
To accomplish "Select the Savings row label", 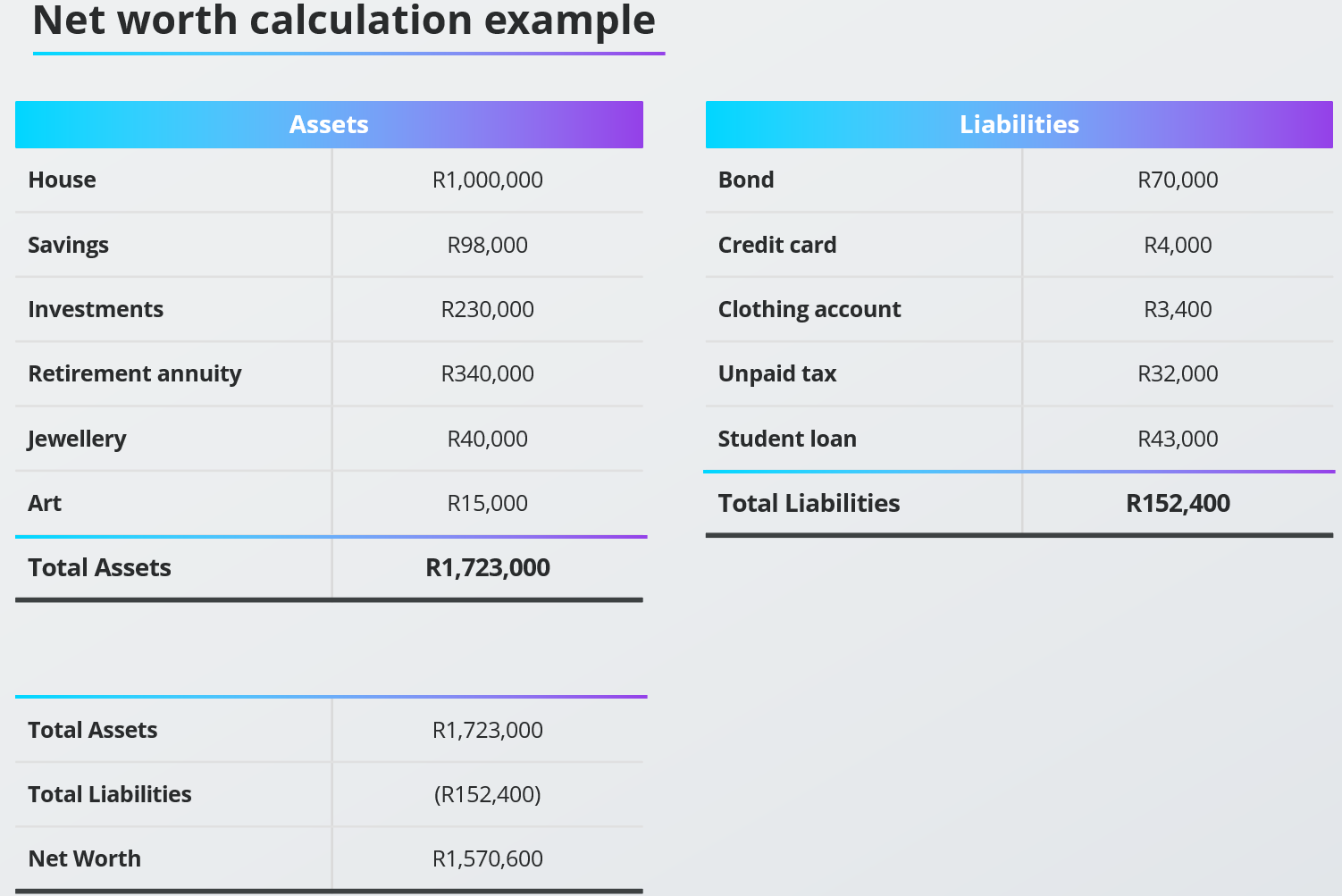I will point(68,245).
